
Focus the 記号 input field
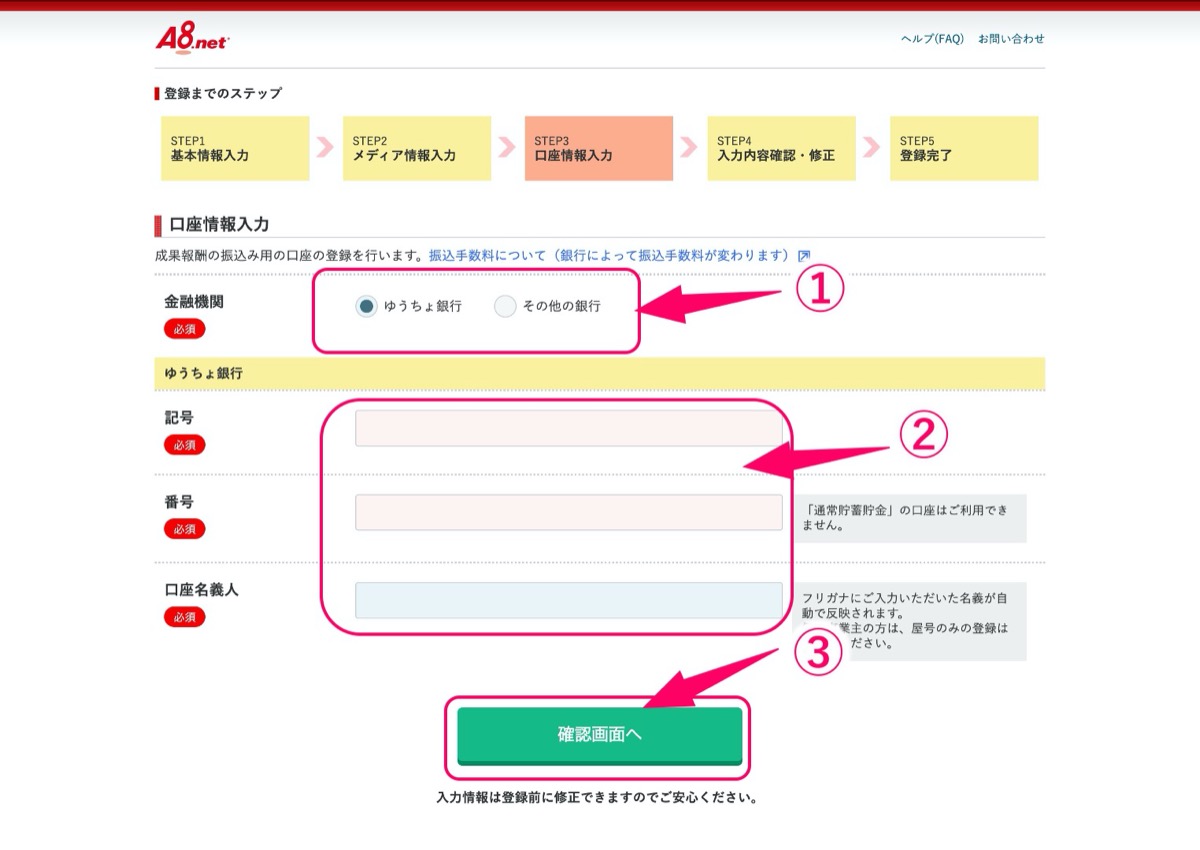pos(569,428)
